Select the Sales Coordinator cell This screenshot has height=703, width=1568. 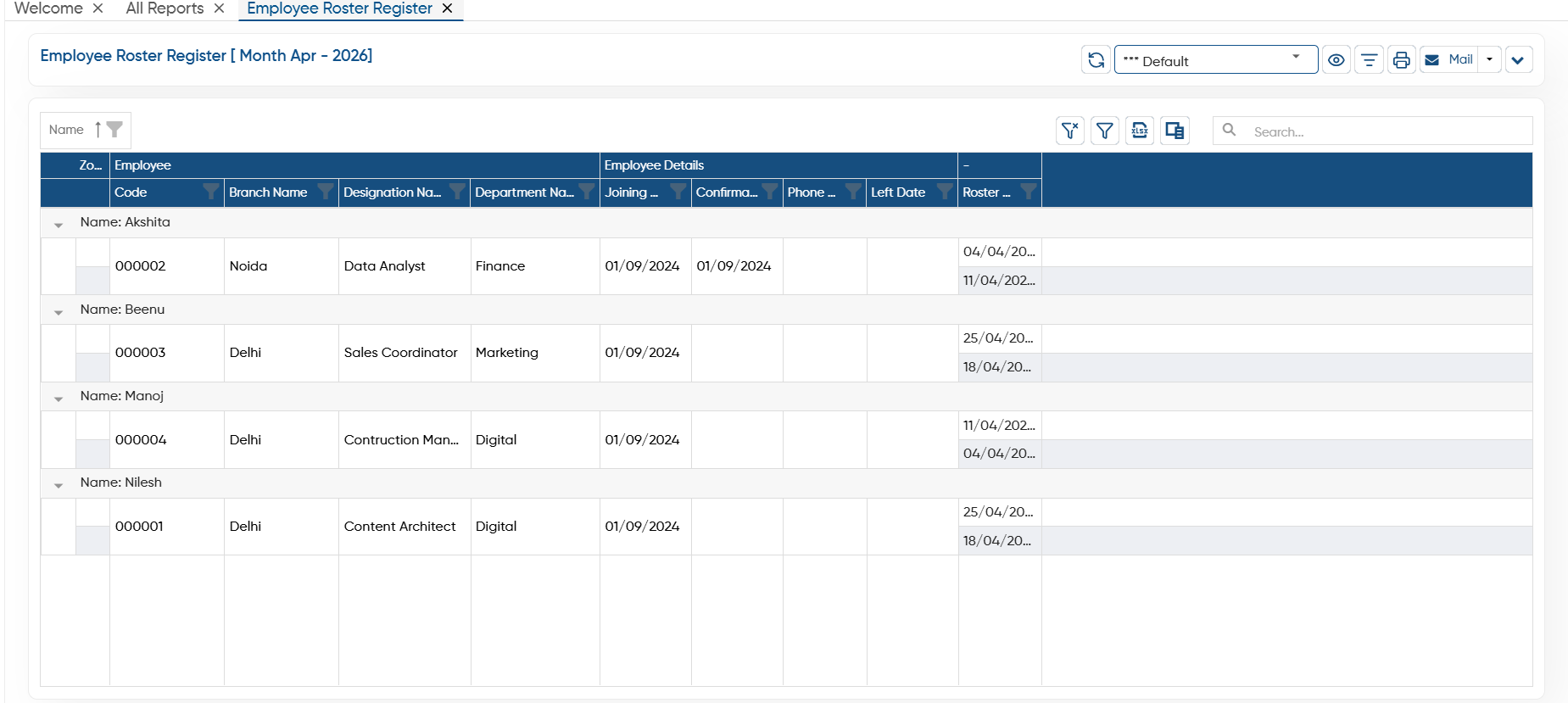[x=405, y=353]
